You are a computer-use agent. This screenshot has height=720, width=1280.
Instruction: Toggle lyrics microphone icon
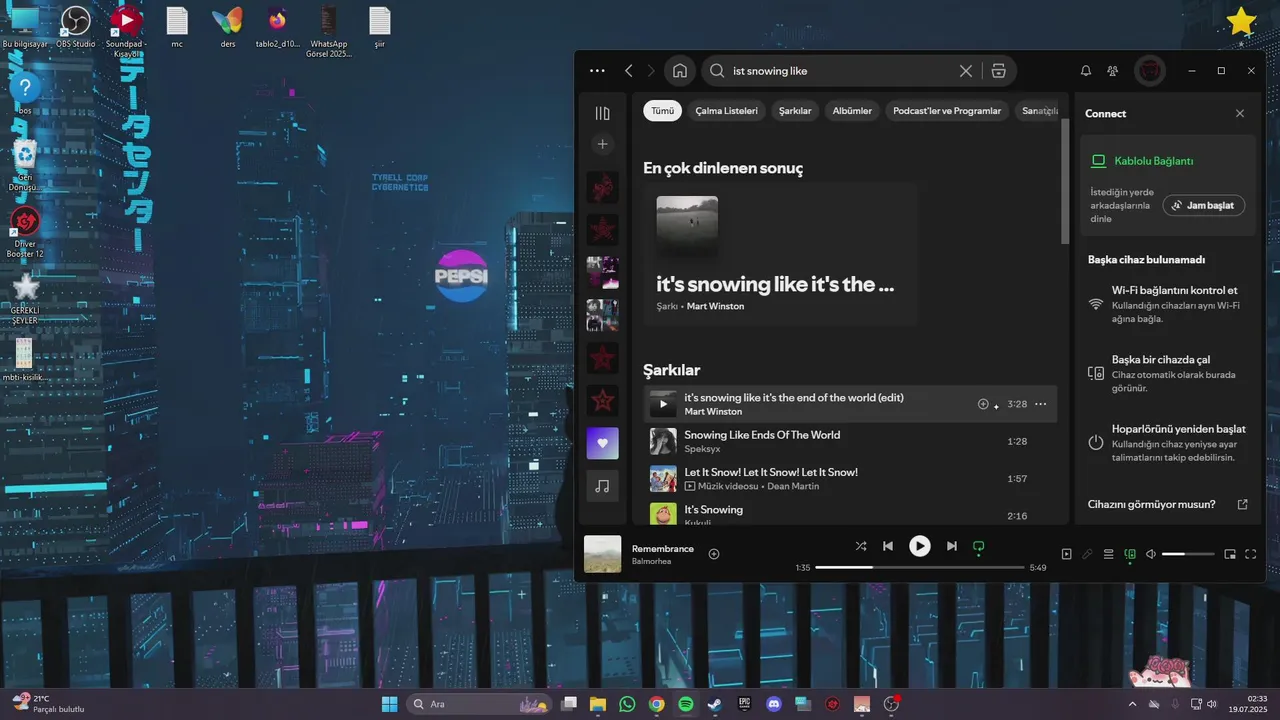[x=1087, y=554]
